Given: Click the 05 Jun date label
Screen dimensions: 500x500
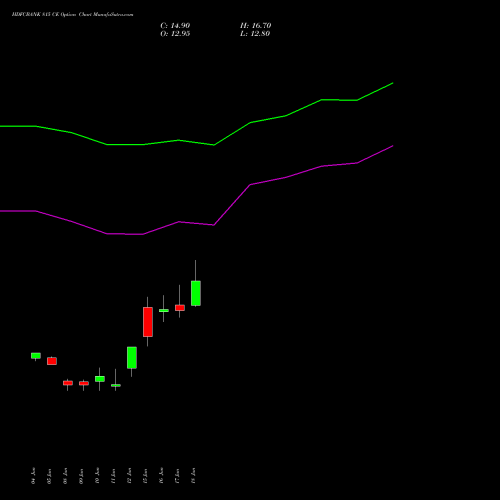Looking at the screenshot, I should coord(49,476).
